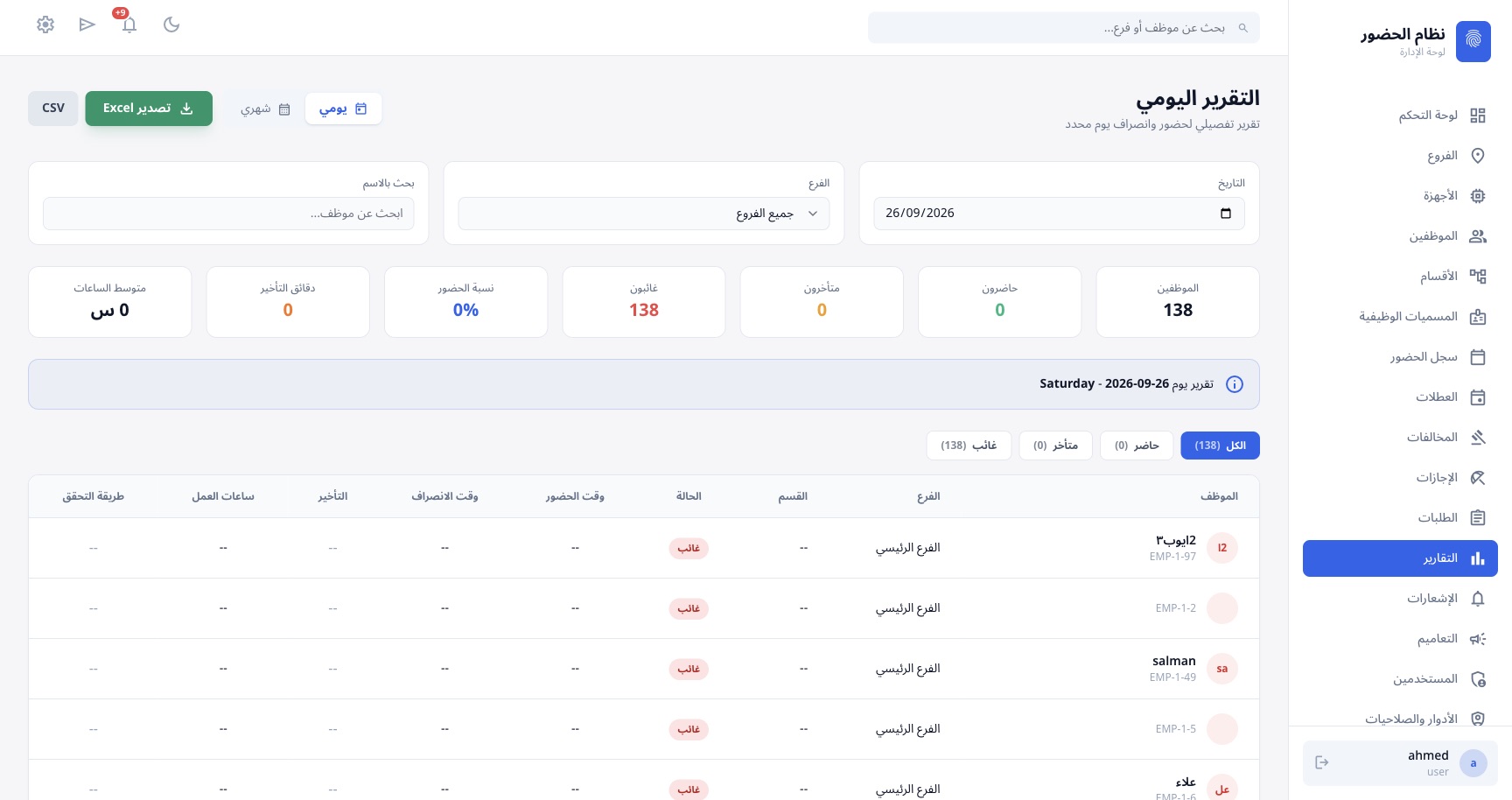Click غائب badge in EMP-1-2 row
1512x800 pixels.
pyautogui.click(x=689, y=608)
